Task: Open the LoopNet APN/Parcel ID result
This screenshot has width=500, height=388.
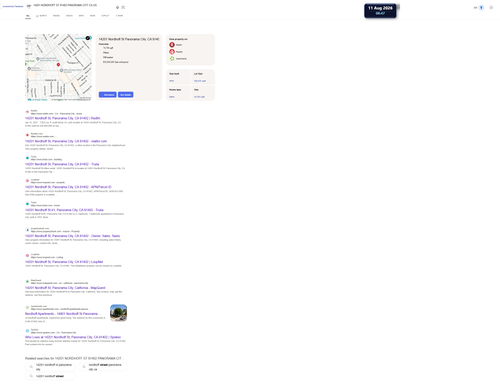Action: [x=68, y=187]
